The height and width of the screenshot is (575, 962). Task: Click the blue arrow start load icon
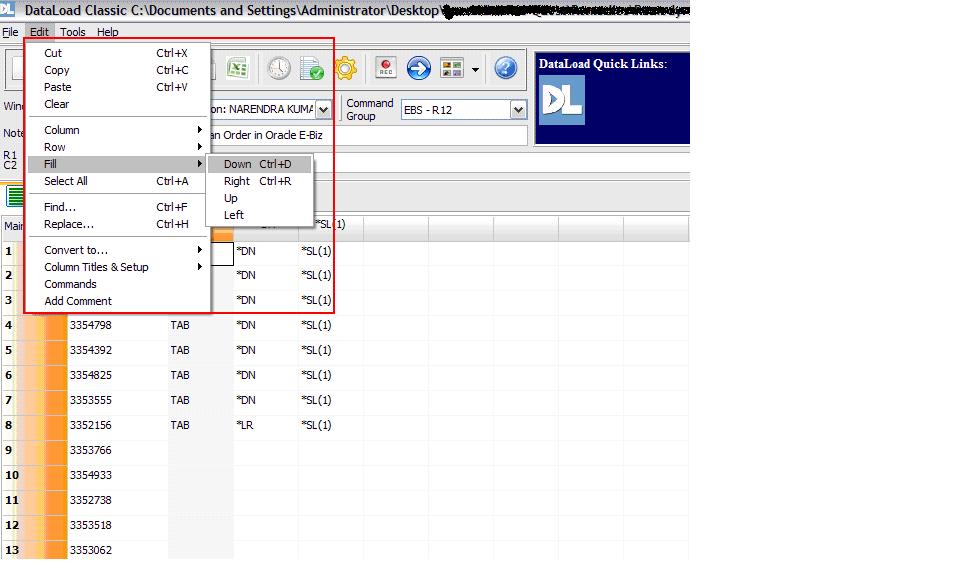point(419,68)
